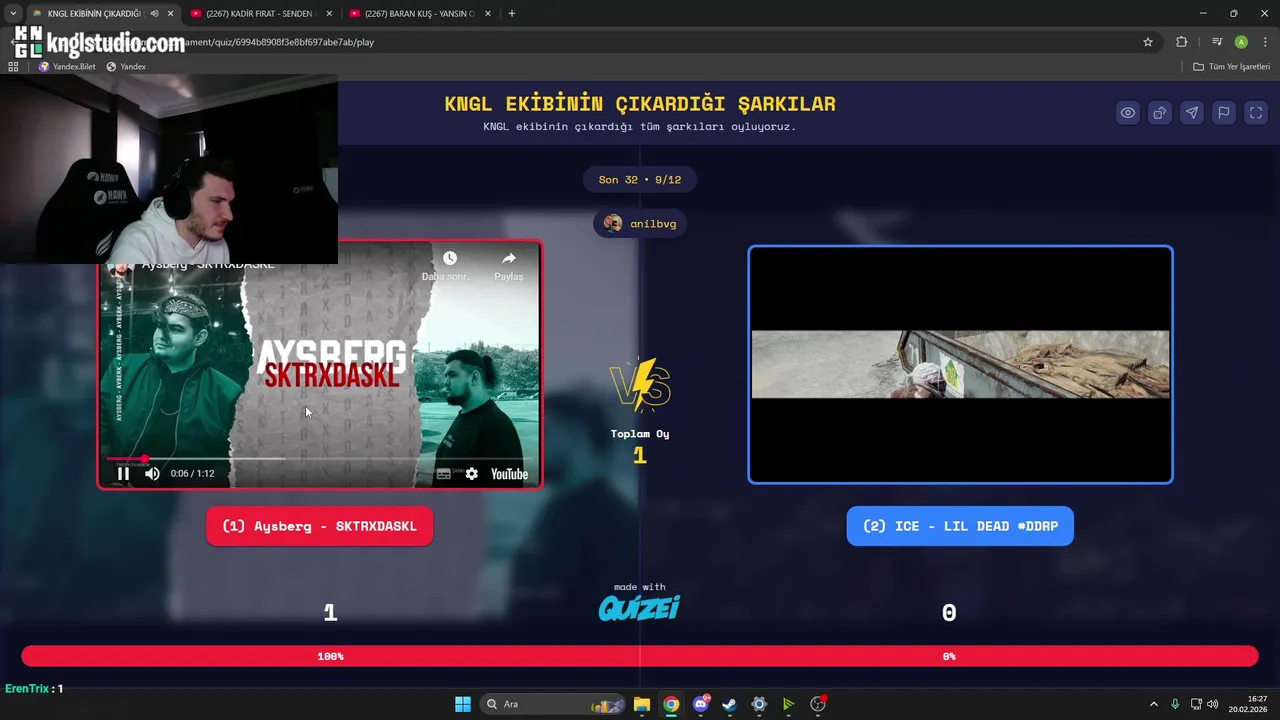Seek on the YouTube video progress bar
This screenshot has height=720, width=1280.
(x=320, y=459)
